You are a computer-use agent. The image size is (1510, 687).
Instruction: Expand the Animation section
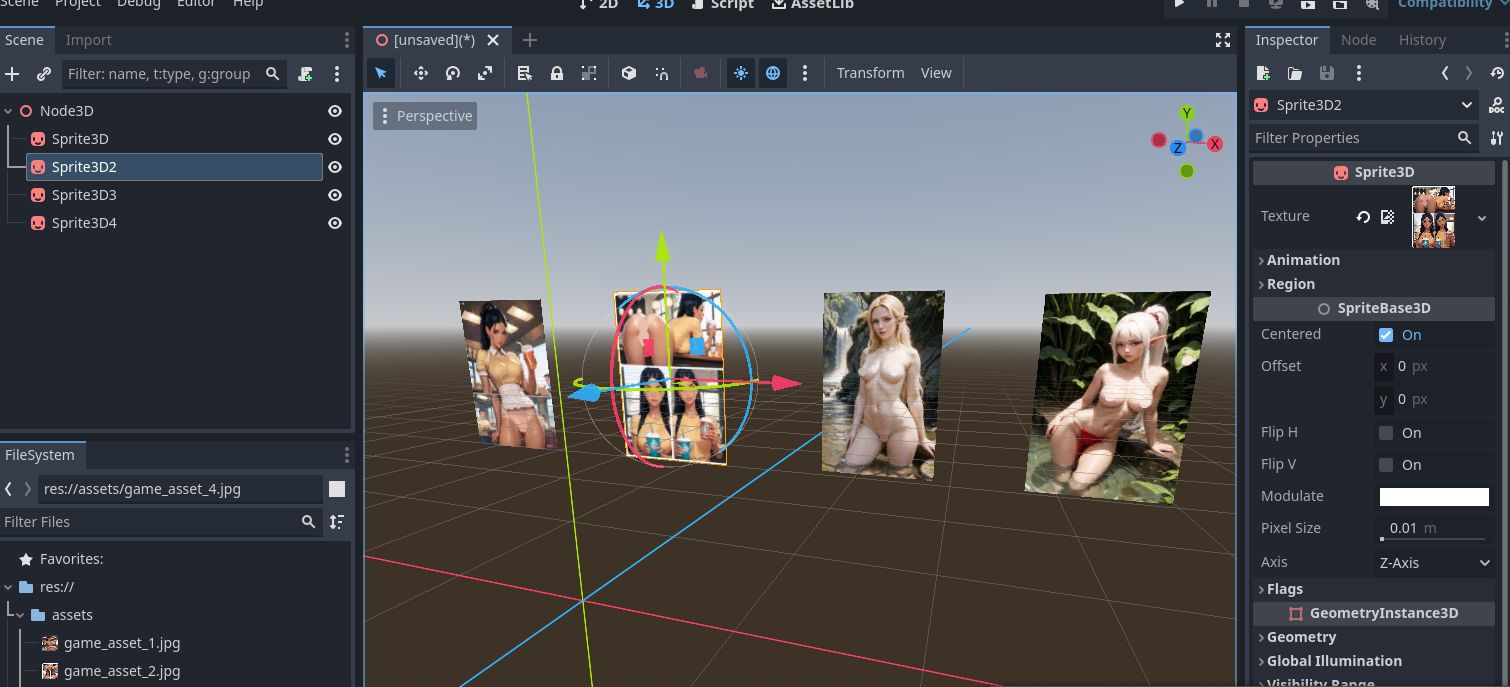click(x=1303, y=260)
